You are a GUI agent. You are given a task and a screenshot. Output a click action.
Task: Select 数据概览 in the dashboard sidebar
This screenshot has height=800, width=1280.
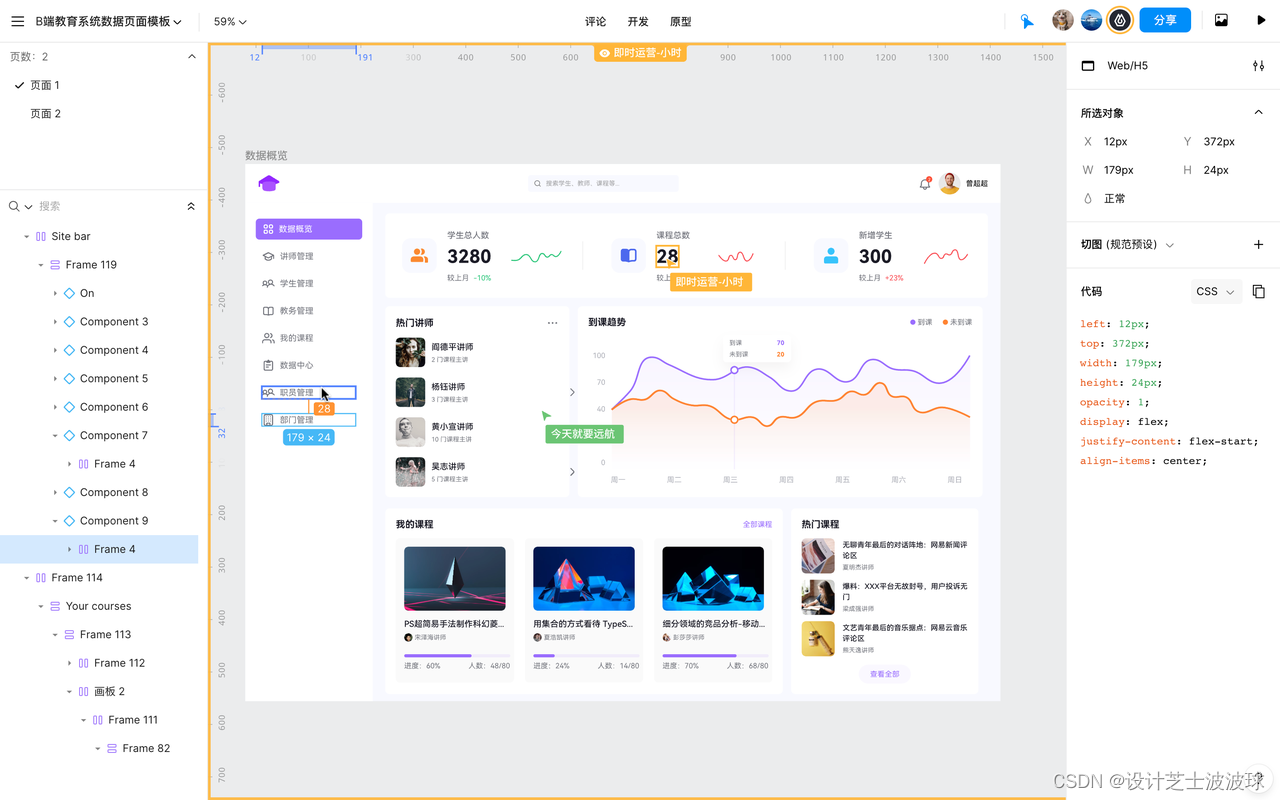point(309,229)
